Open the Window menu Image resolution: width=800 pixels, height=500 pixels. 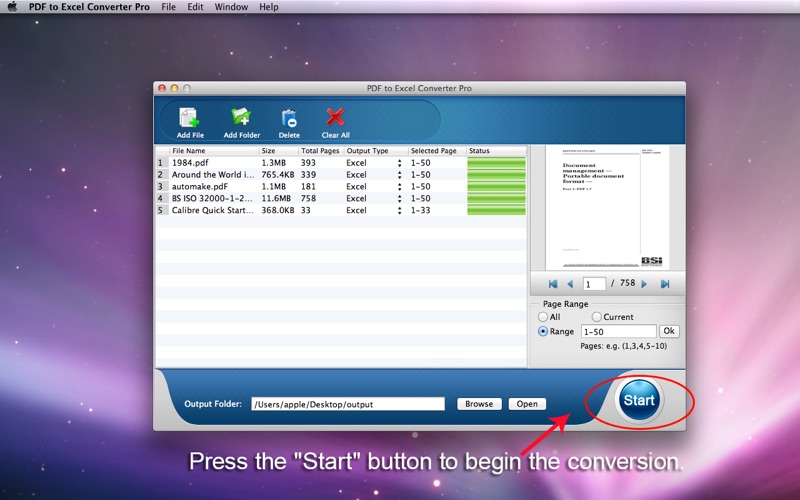click(x=231, y=7)
